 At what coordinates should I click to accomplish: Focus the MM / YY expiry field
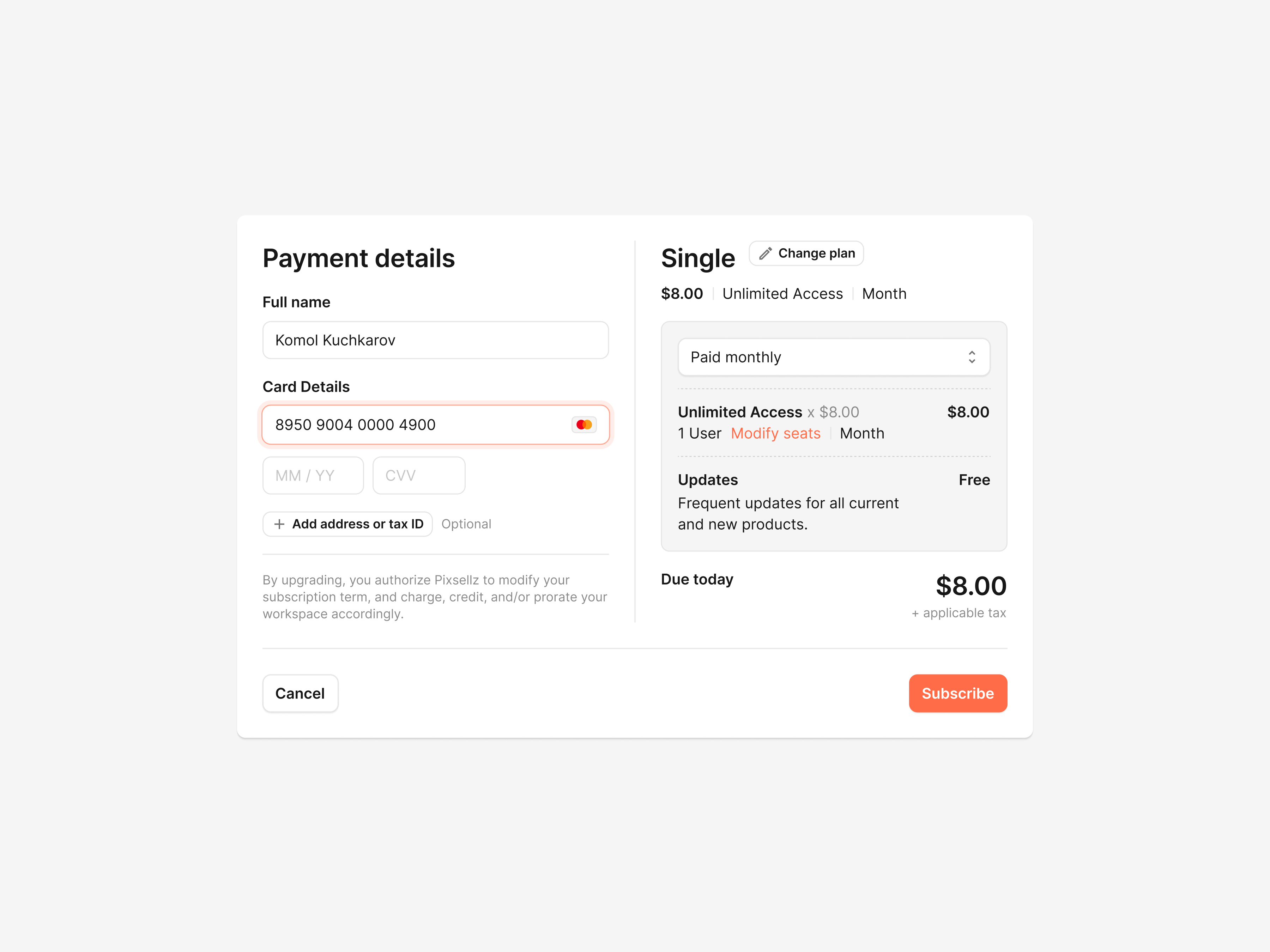[x=313, y=476]
